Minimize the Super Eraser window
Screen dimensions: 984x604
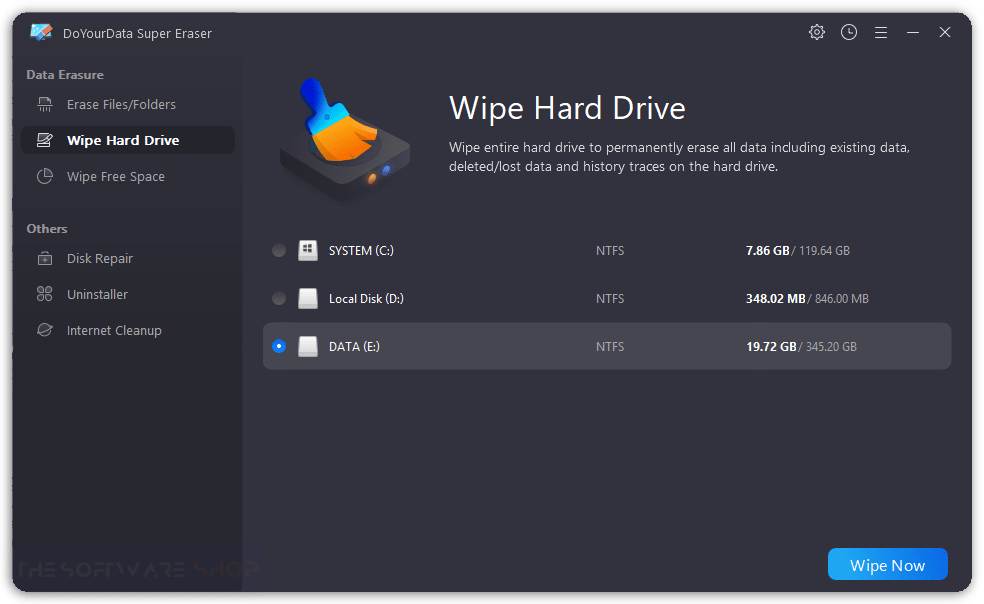pos(913,32)
